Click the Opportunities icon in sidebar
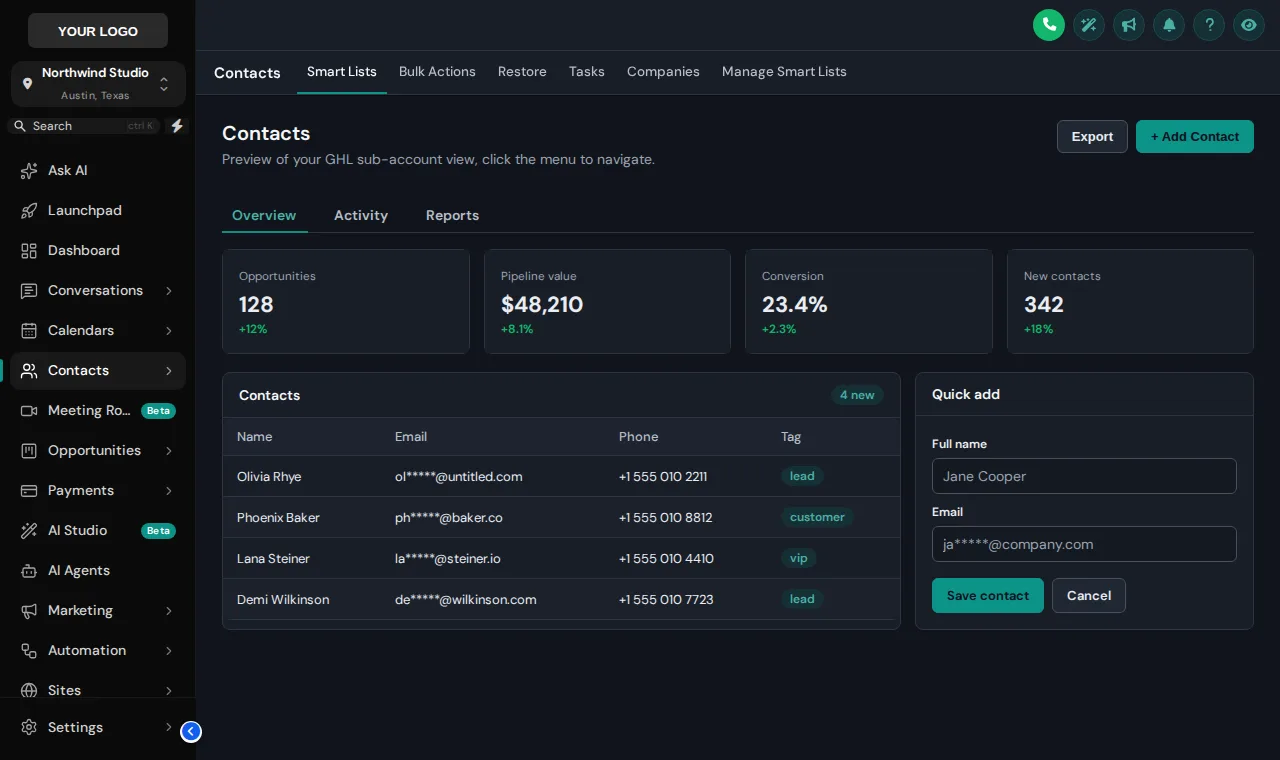This screenshot has height=760, width=1280. (29, 451)
